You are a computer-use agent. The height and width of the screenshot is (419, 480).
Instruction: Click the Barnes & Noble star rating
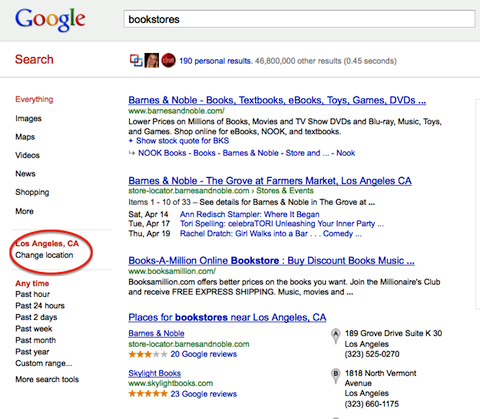pos(148,354)
